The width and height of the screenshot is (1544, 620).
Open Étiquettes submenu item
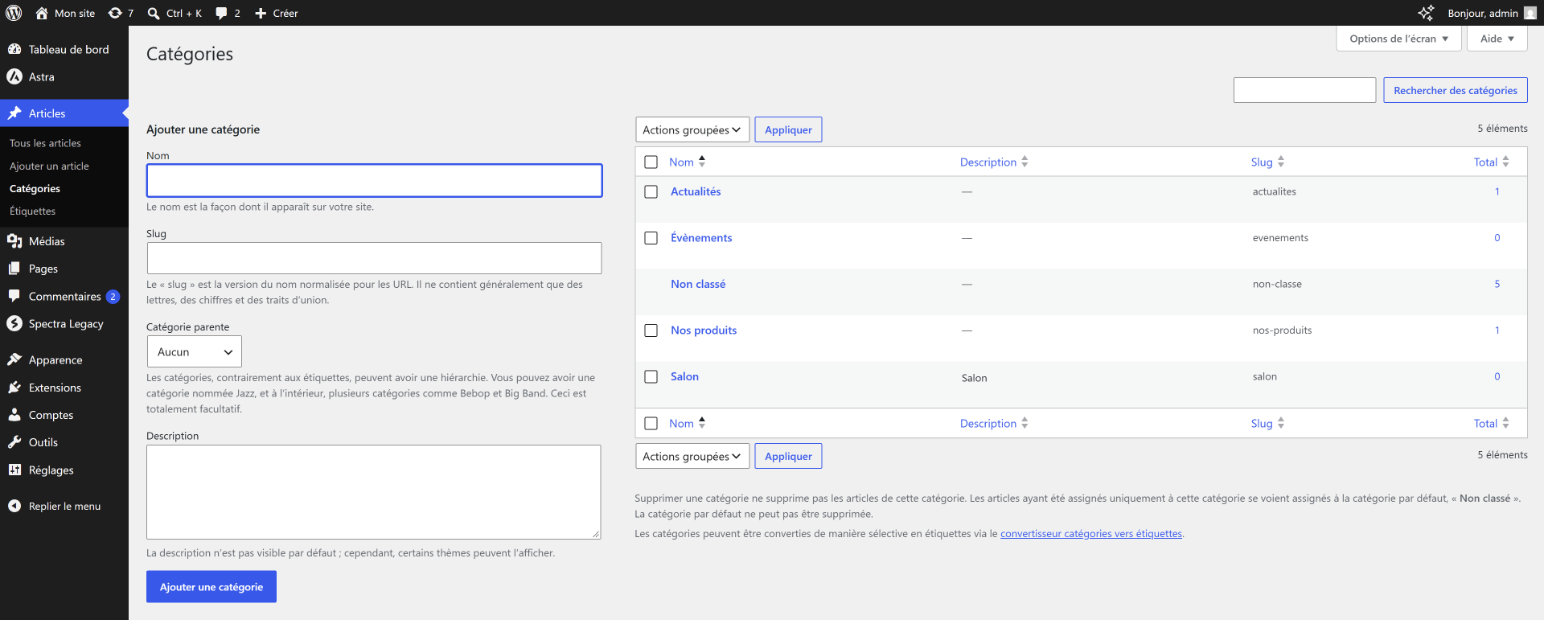[33, 211]
